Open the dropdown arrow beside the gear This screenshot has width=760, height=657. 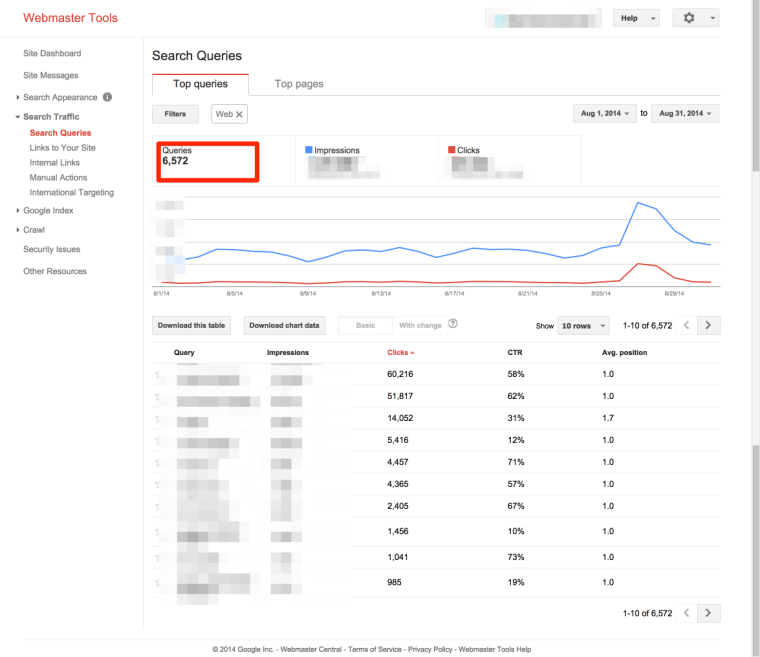coord(712,18)
